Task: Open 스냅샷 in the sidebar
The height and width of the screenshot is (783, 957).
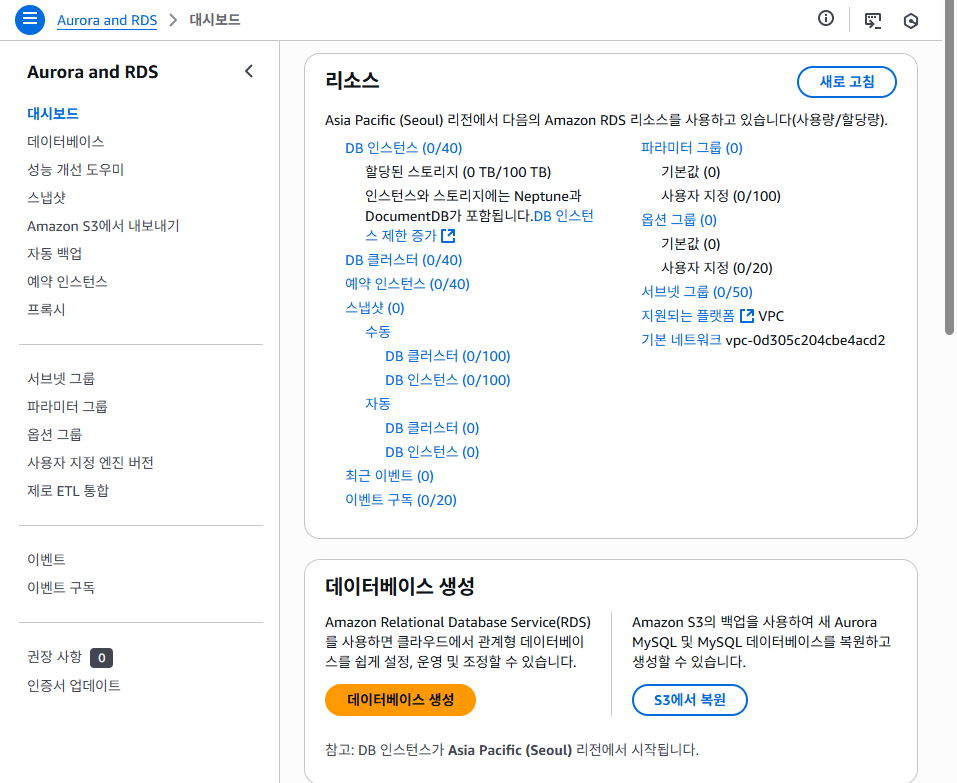Action: coord(46,198)
